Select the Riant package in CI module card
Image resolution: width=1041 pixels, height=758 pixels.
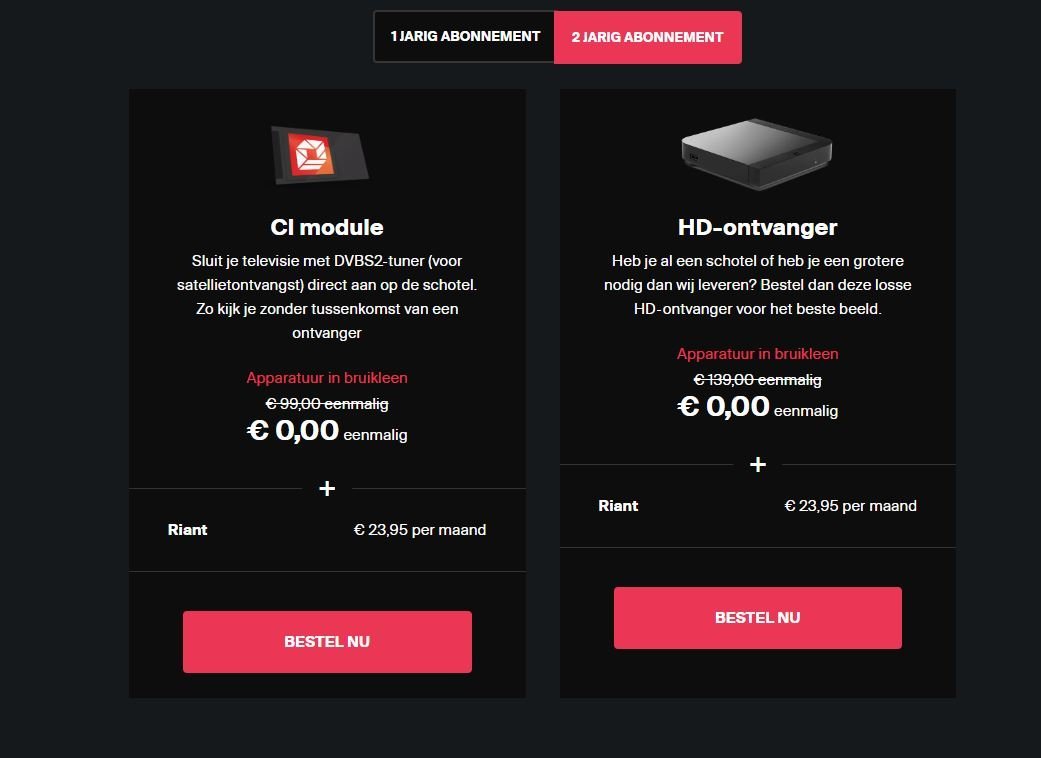[188, 530]
